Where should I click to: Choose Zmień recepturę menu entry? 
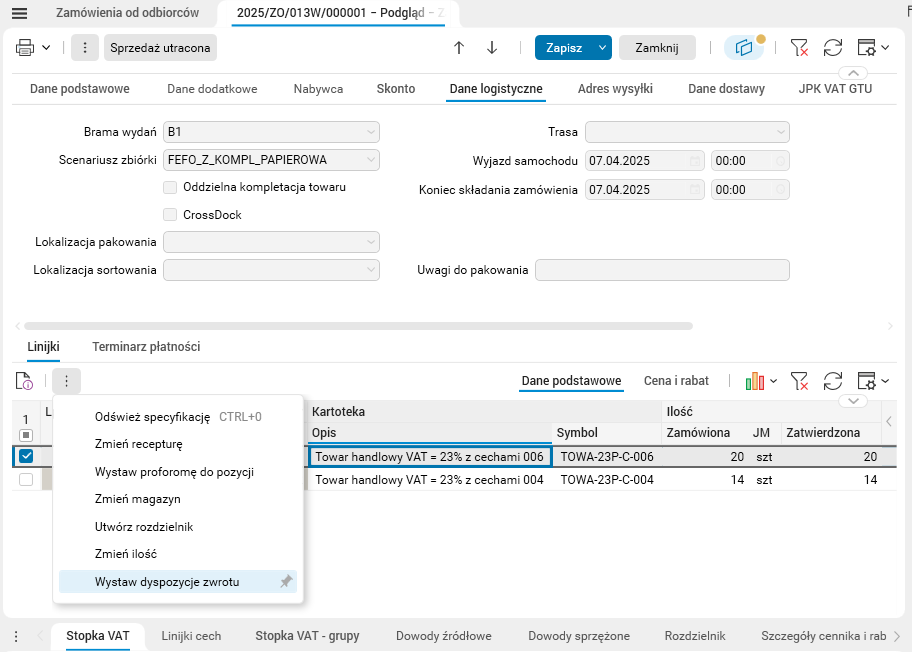[178, 444]
